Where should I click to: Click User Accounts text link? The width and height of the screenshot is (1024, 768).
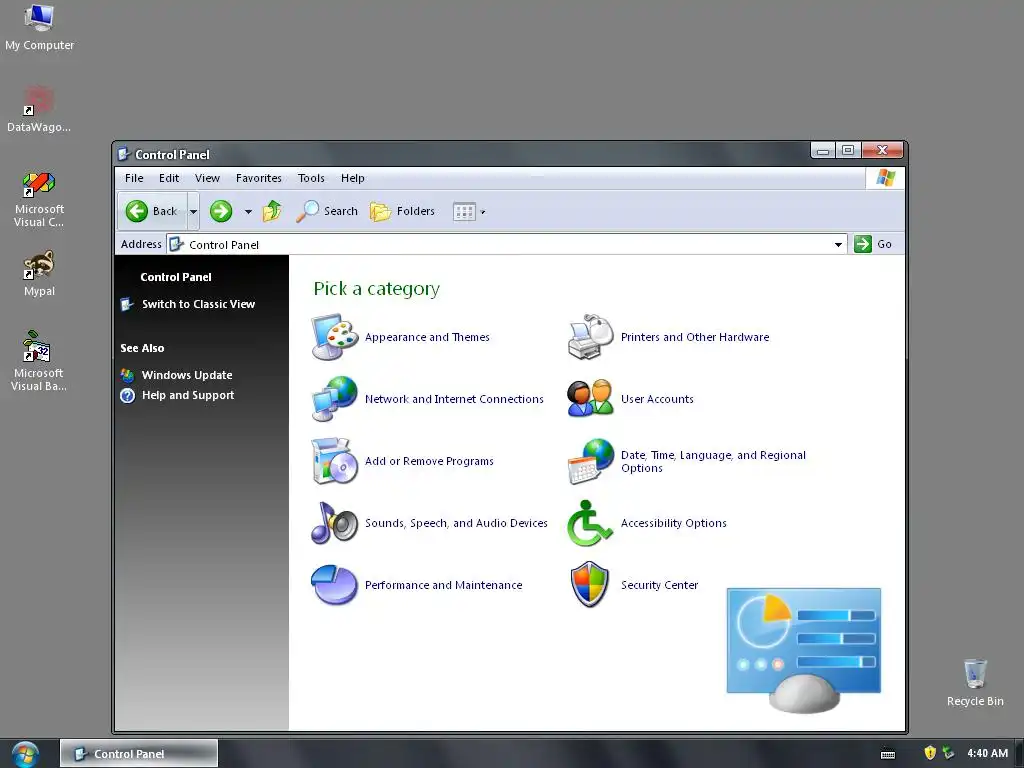point(657,400)
